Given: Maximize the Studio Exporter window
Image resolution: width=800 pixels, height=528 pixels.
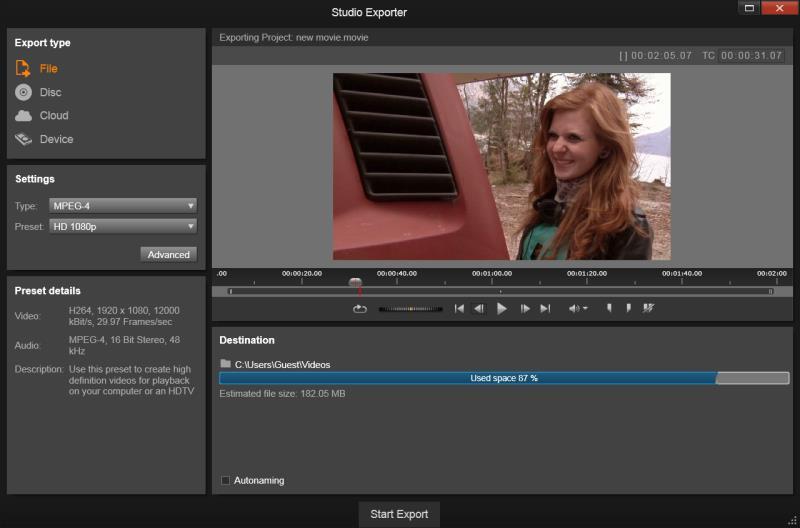Looking at the screenshot, I should pos(749,8).
